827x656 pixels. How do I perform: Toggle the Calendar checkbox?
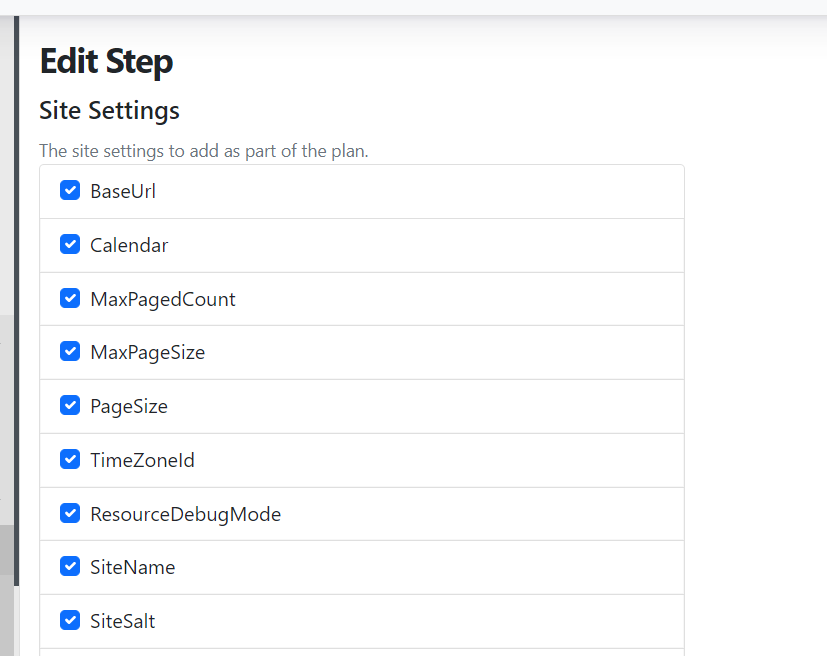(x=69, y=244)
